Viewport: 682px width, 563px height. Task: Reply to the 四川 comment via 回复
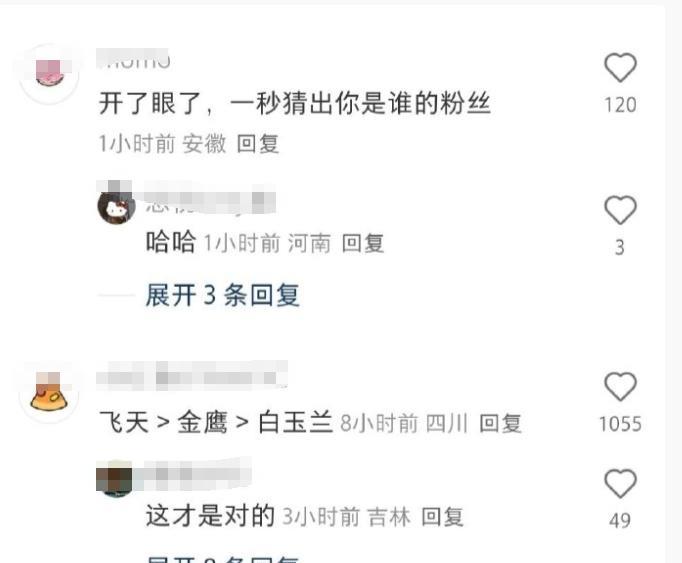pyautogui.click(x=500, y=423)
